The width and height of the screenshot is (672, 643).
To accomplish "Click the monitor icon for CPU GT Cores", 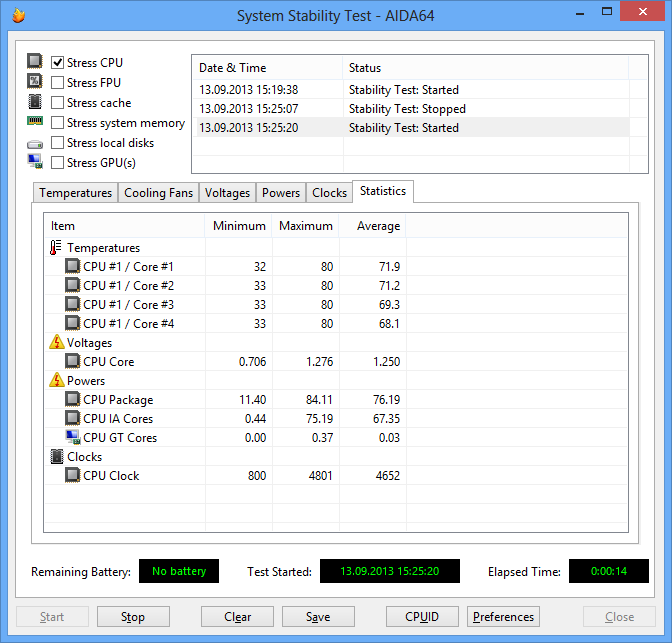I will tap(73, 437).
